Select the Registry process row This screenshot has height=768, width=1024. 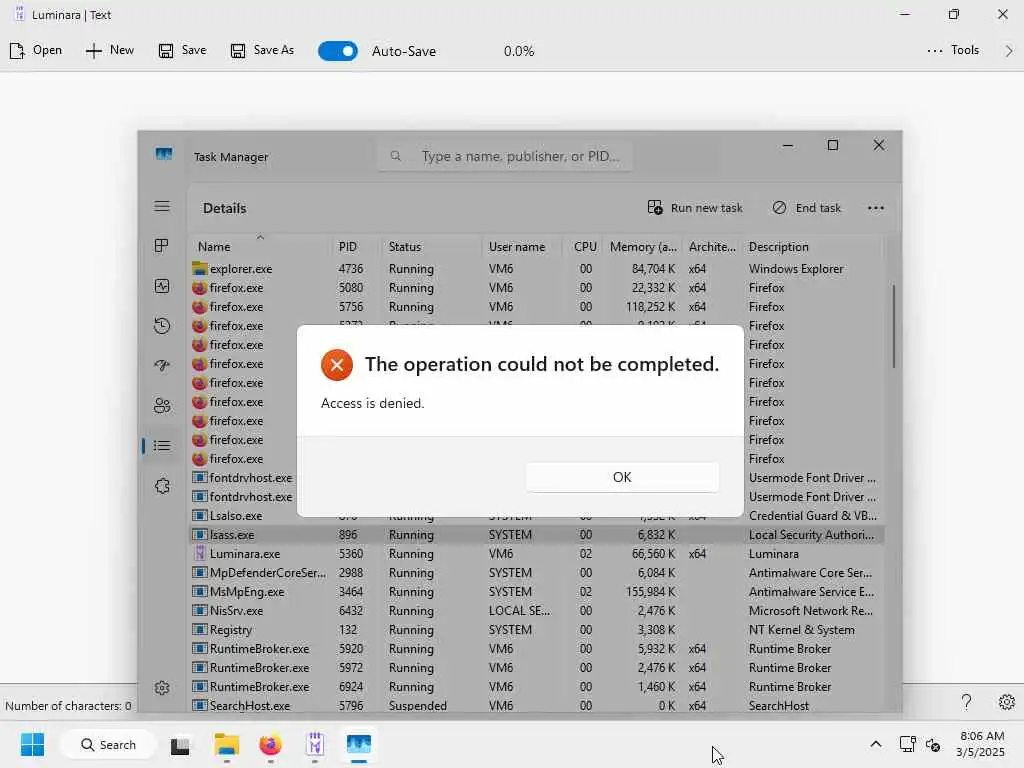537,630
